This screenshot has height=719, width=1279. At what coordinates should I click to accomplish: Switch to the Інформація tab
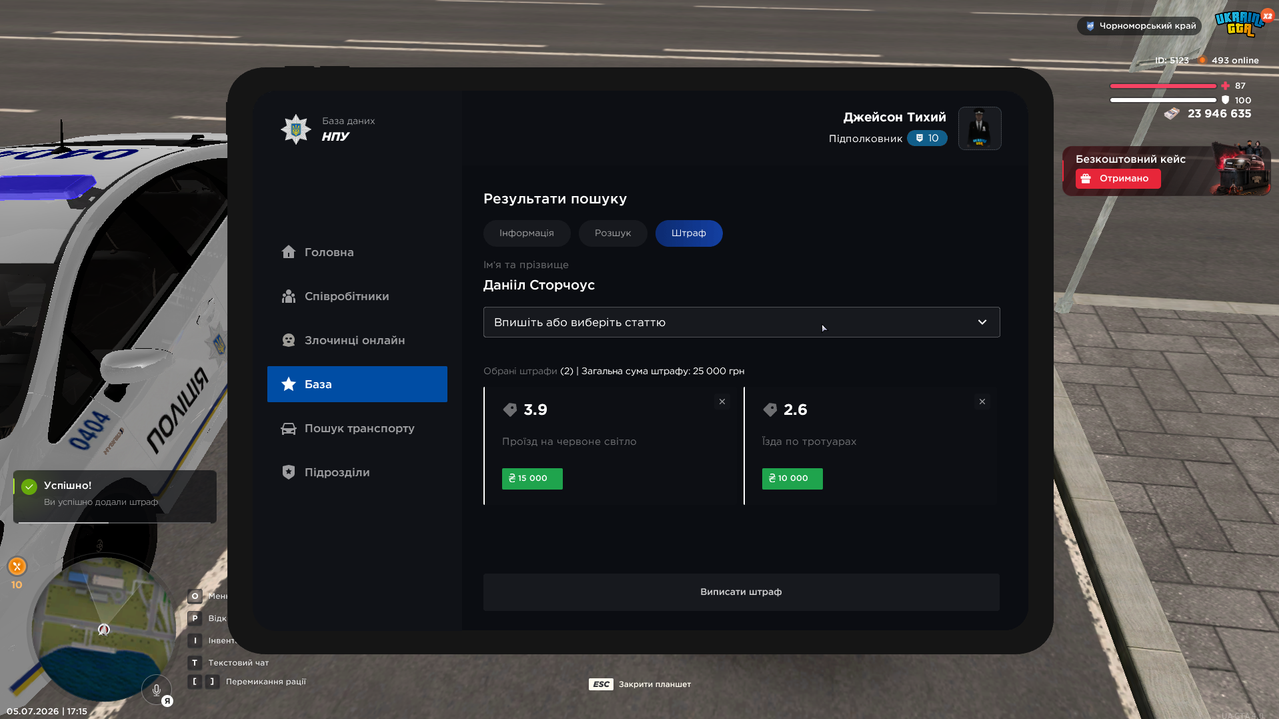527,233
